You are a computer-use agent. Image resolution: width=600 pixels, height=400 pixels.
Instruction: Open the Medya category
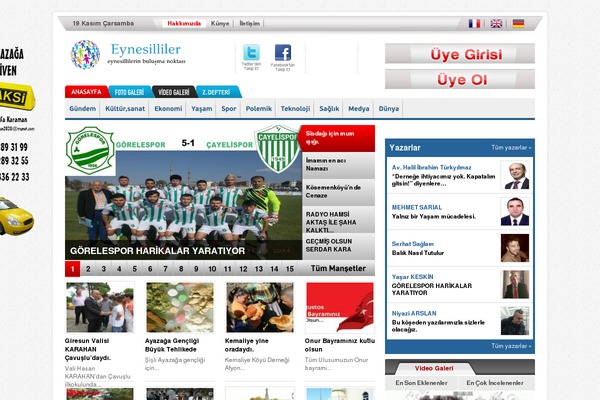point(359,108)
